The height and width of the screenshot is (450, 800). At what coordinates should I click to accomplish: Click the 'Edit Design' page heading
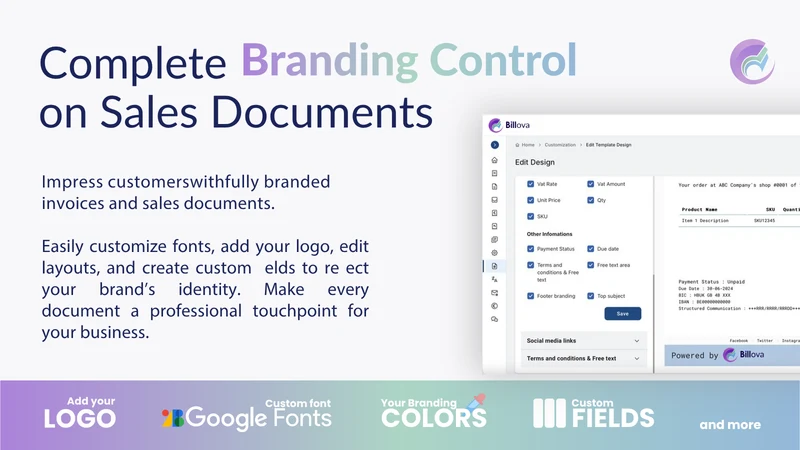pos(535,162)
